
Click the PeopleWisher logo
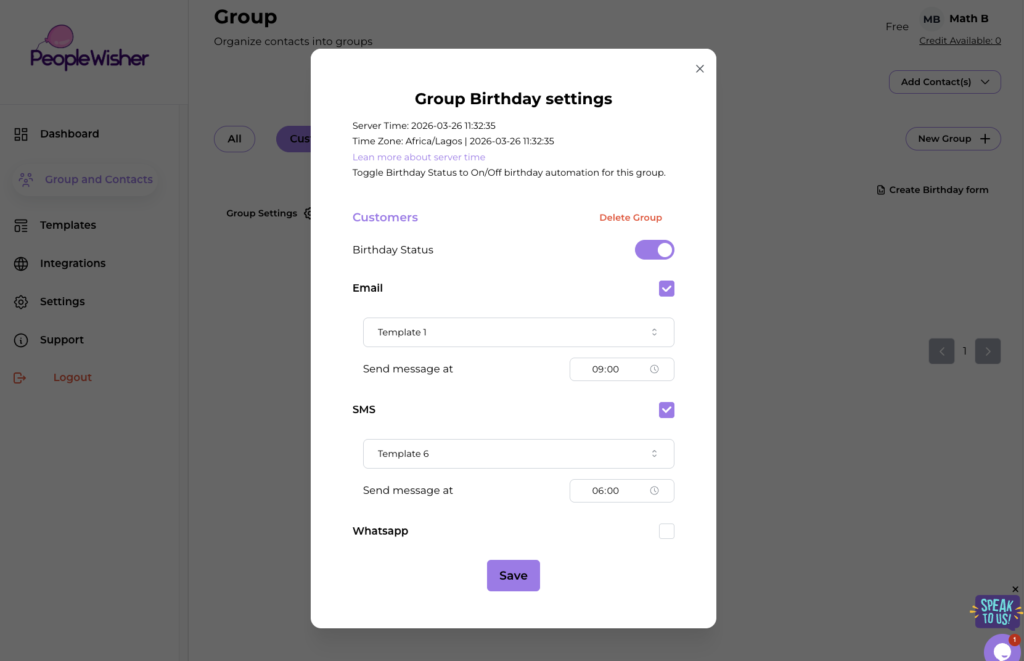tap(88, 48)
